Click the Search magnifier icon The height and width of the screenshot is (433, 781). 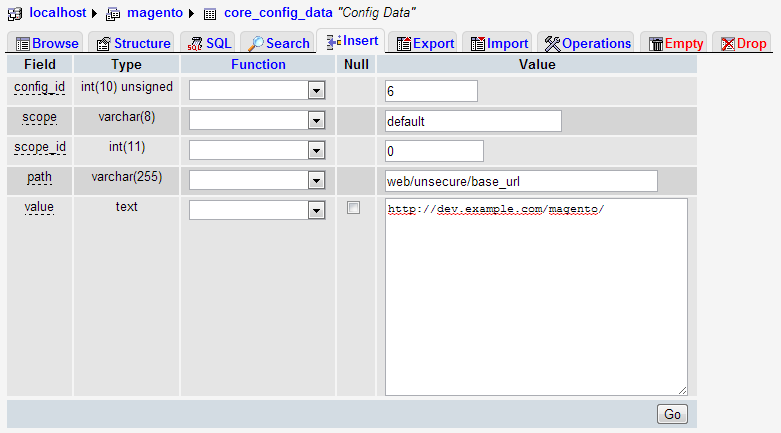pos(256,44)
